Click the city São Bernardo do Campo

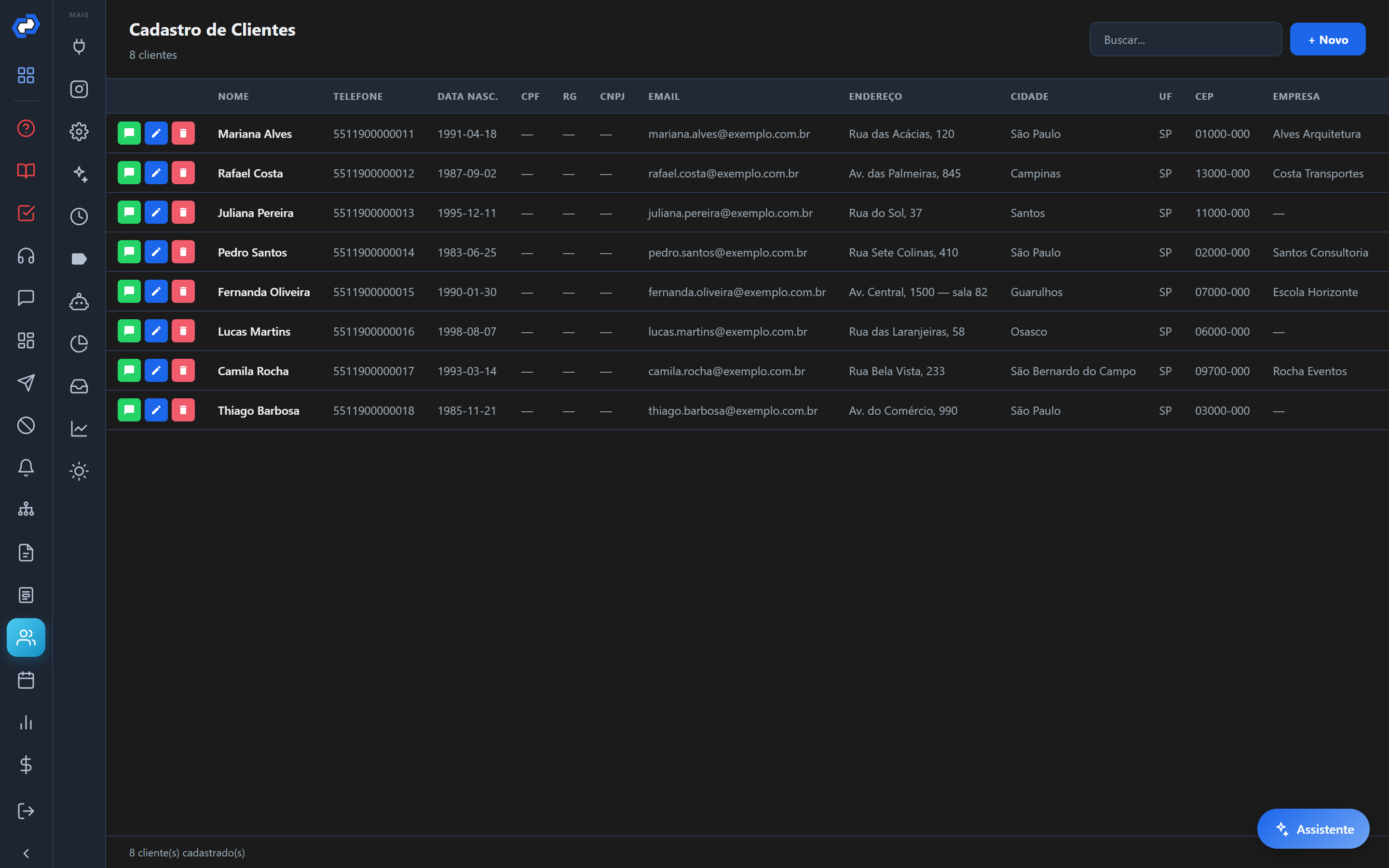click(x=1073, y=371)
